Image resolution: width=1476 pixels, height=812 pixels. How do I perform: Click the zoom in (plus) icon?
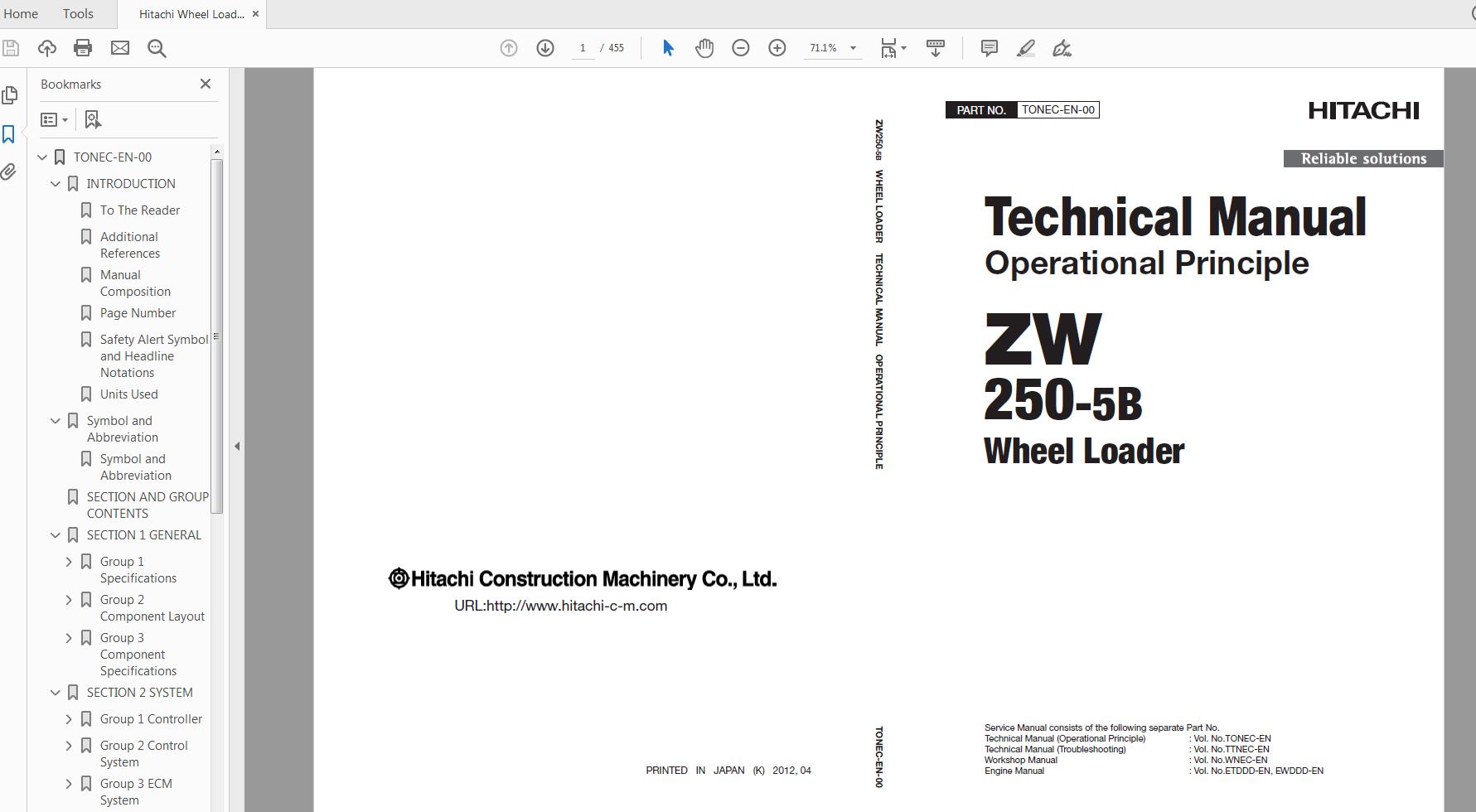(x=777, y=47)
